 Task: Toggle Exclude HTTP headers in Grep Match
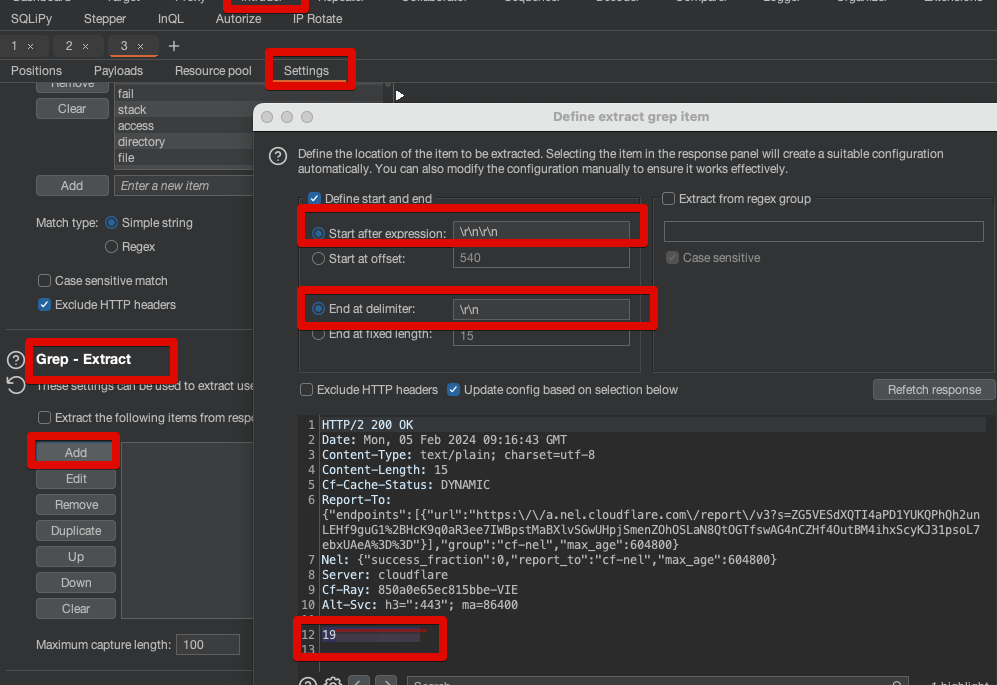pos(45,305)
